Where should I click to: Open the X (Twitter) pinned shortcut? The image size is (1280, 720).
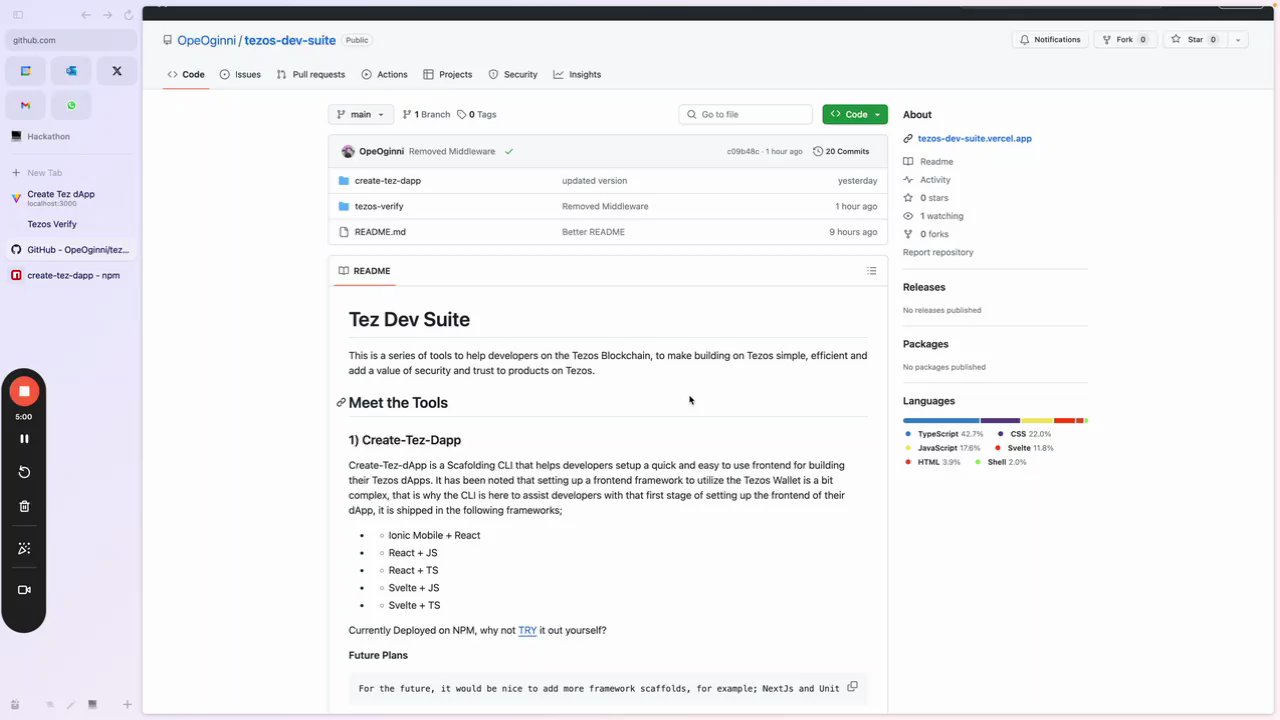[117, 71]
